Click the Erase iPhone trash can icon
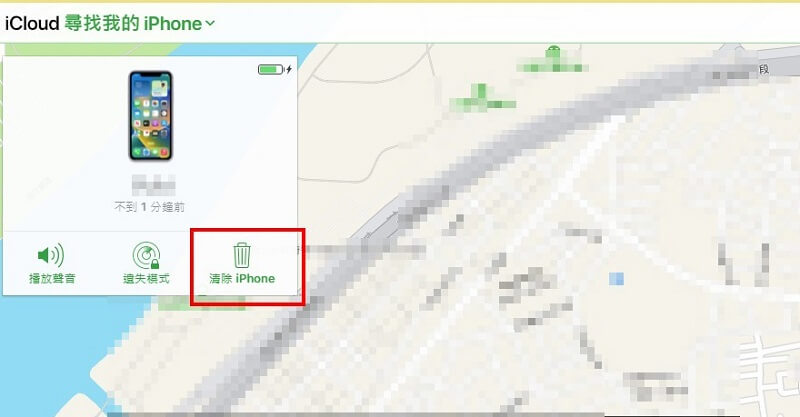This screenshot has width=800, height=417. pyautogui.click(x=242, y=255)
